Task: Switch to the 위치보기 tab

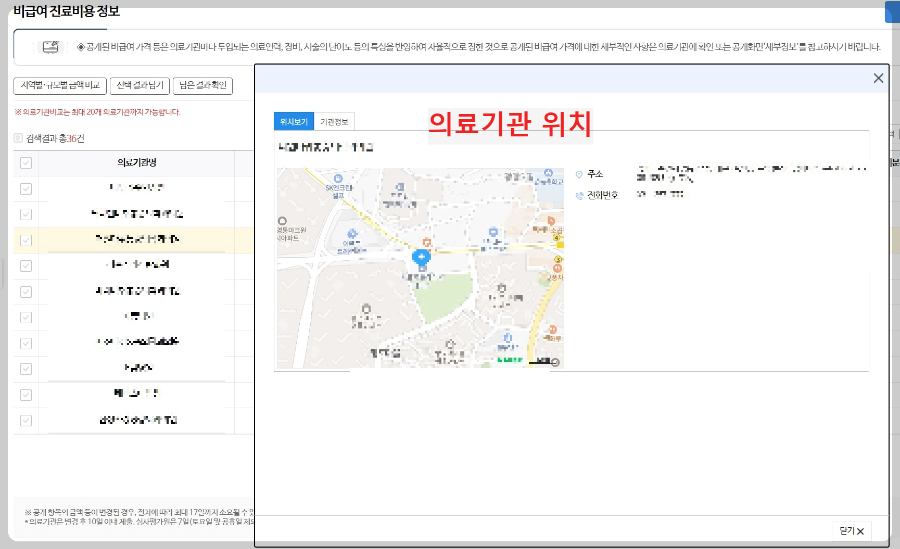Action: tap(294, 121)
